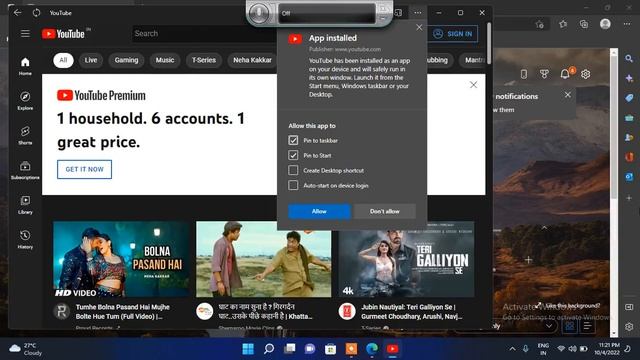Viewport: 640px width, 360px height.
Task: Select the Gaming filter chip
Action: (126, 60)
